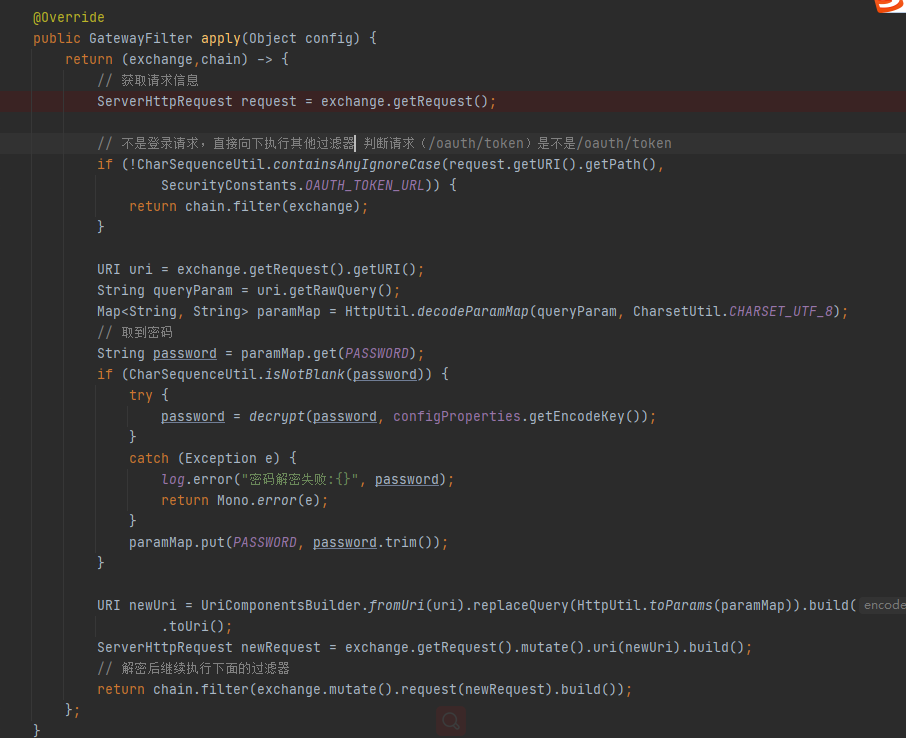Click the GatewayFilter return type
The width and height of the screenshot is (906, 738).
(x=140, y=38)
